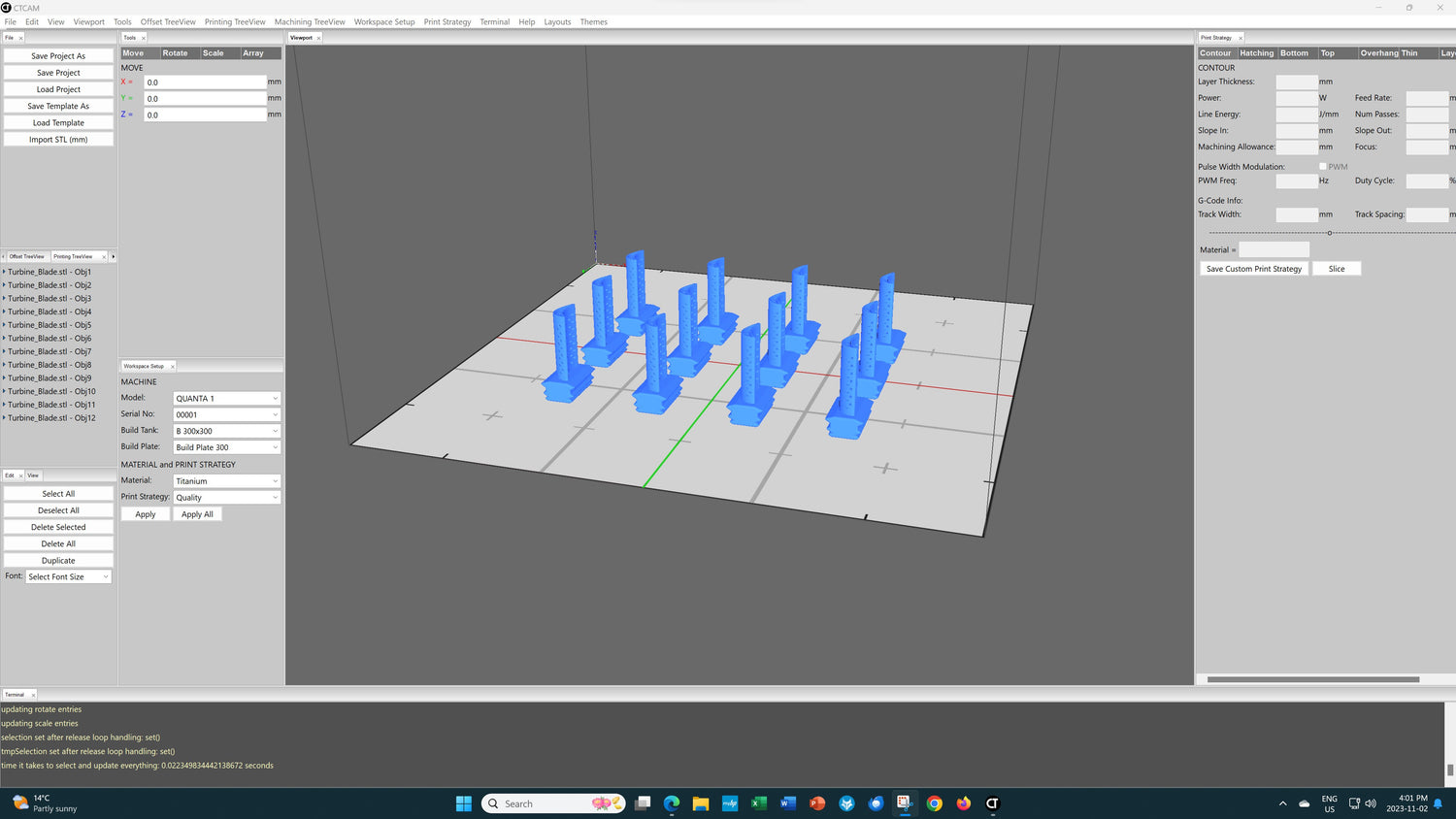
Task: Open the notifications bell in the system tray
Action: point(1438,803)
